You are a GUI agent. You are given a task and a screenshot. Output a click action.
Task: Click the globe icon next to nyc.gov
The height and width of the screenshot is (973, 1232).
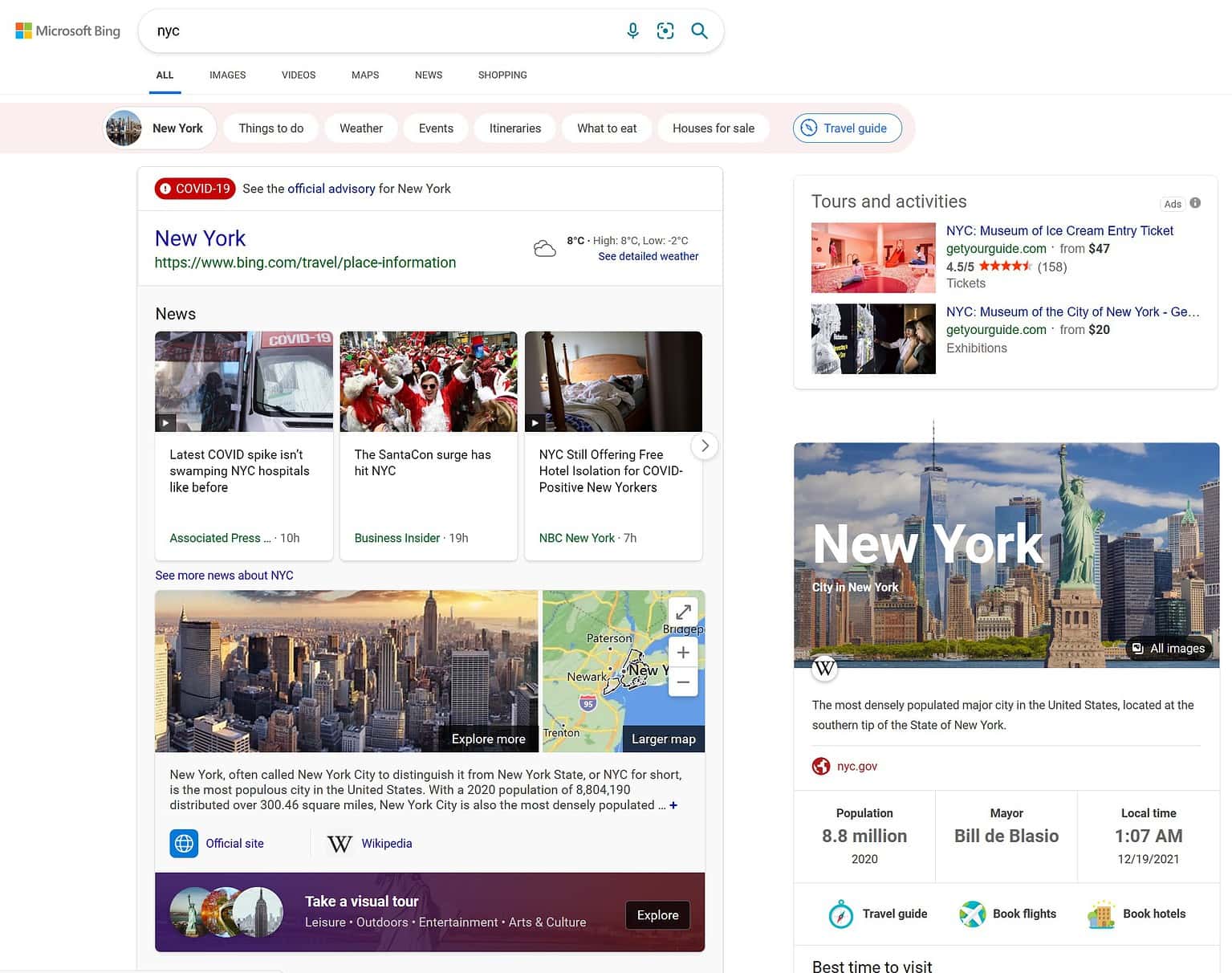(x=821, y=766)
